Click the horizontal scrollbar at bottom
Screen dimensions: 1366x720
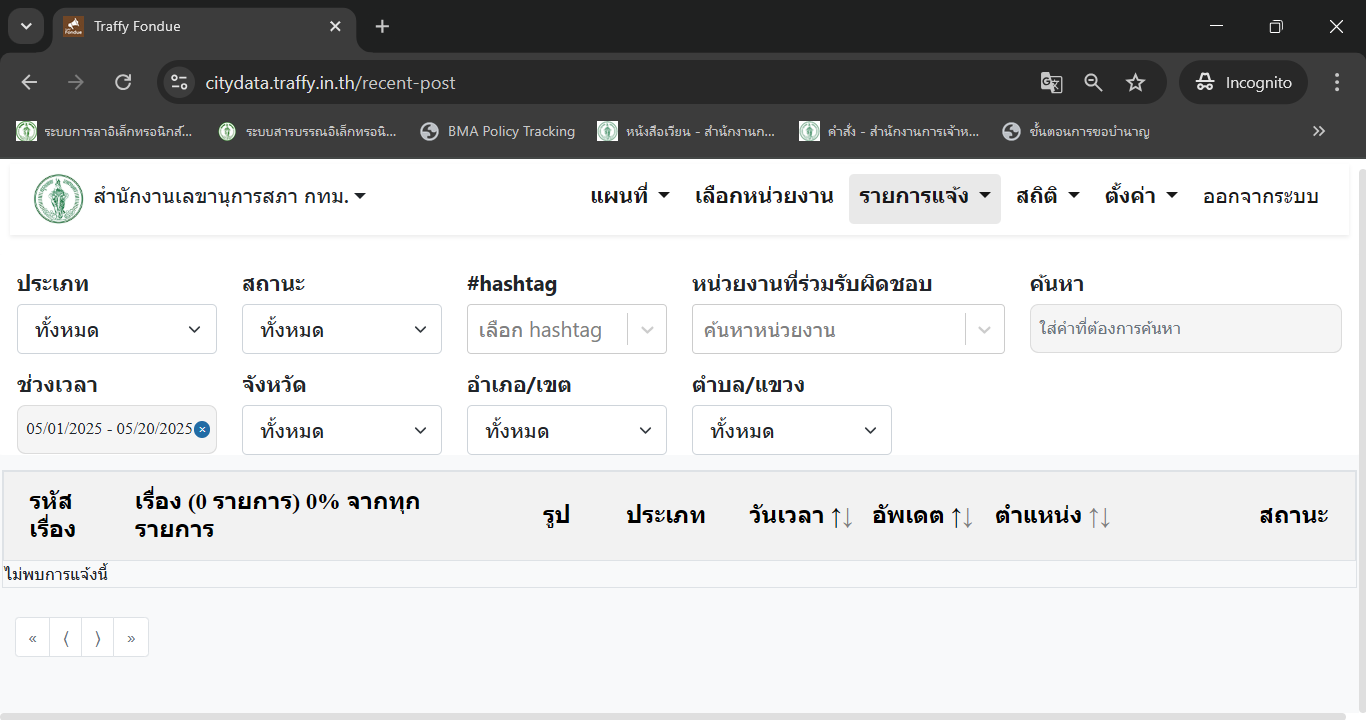coord(673,716)
